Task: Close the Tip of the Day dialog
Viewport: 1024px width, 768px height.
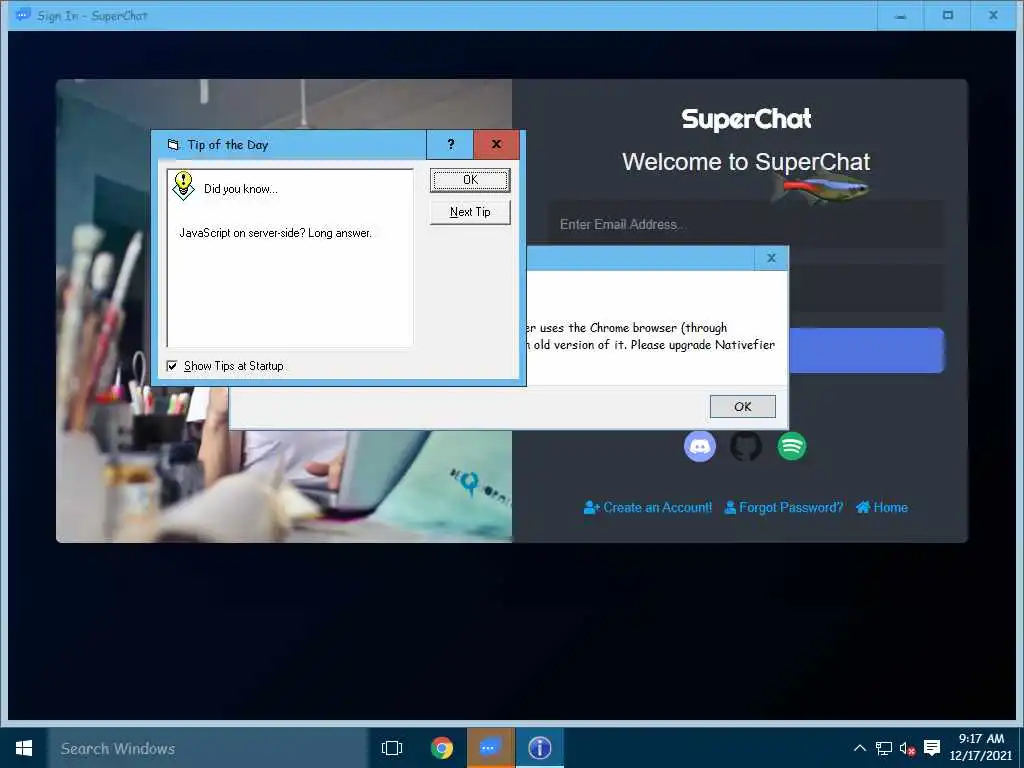Action: pyautogui.click(x=496, y=144)
